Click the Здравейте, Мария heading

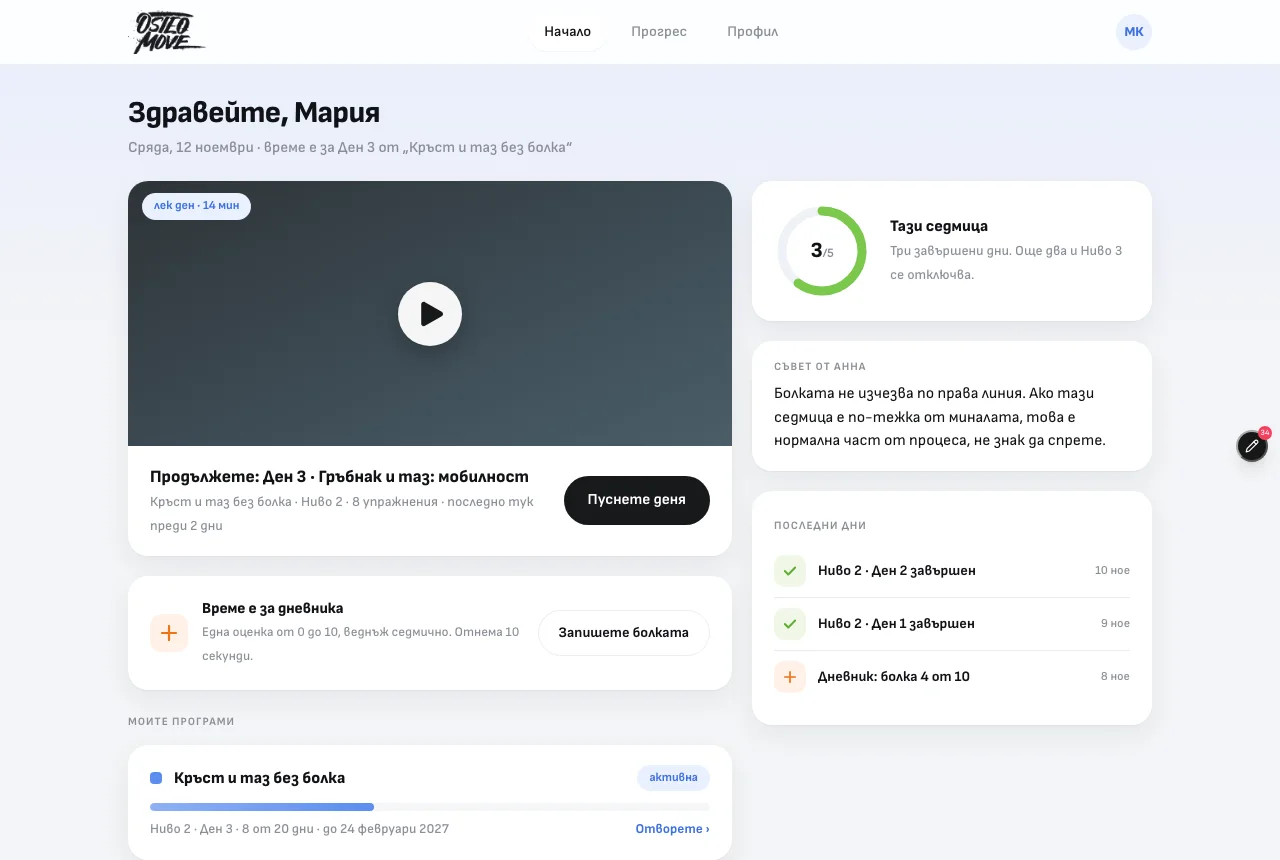click(x=254, y=113)
